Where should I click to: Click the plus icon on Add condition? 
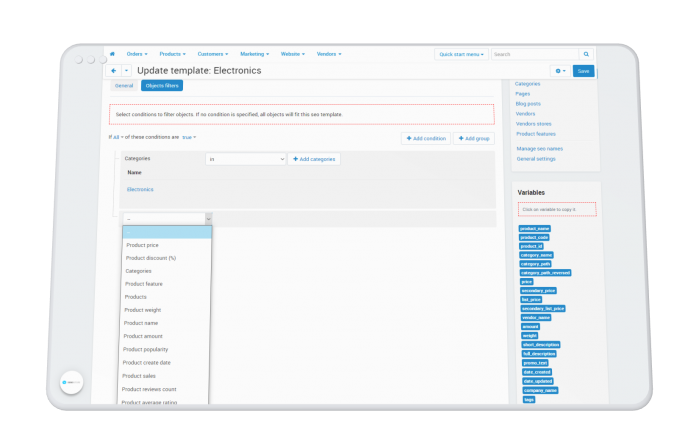coord(408,138)
